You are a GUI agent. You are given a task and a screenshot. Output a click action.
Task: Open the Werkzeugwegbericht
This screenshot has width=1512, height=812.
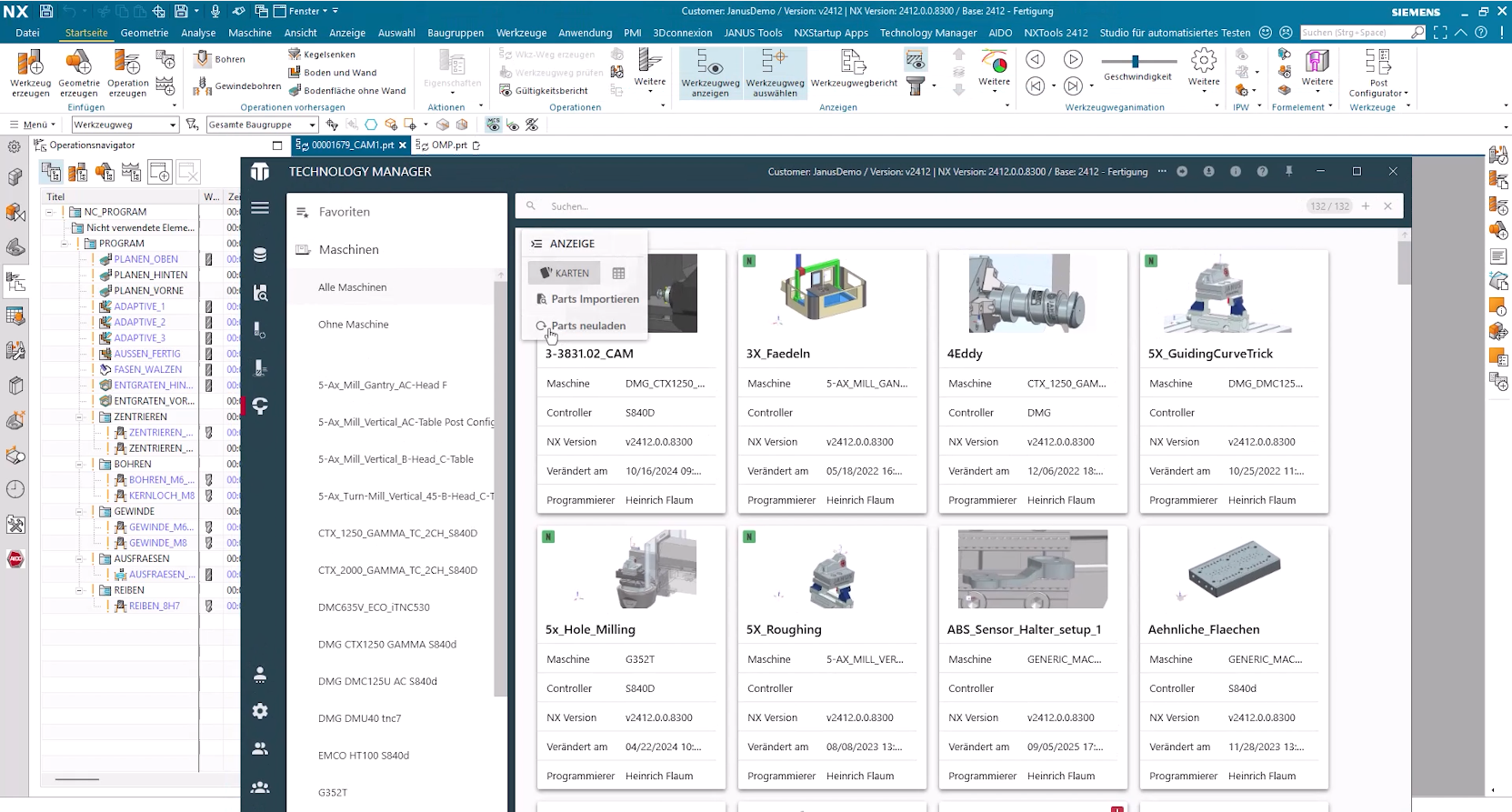[854, 68]
